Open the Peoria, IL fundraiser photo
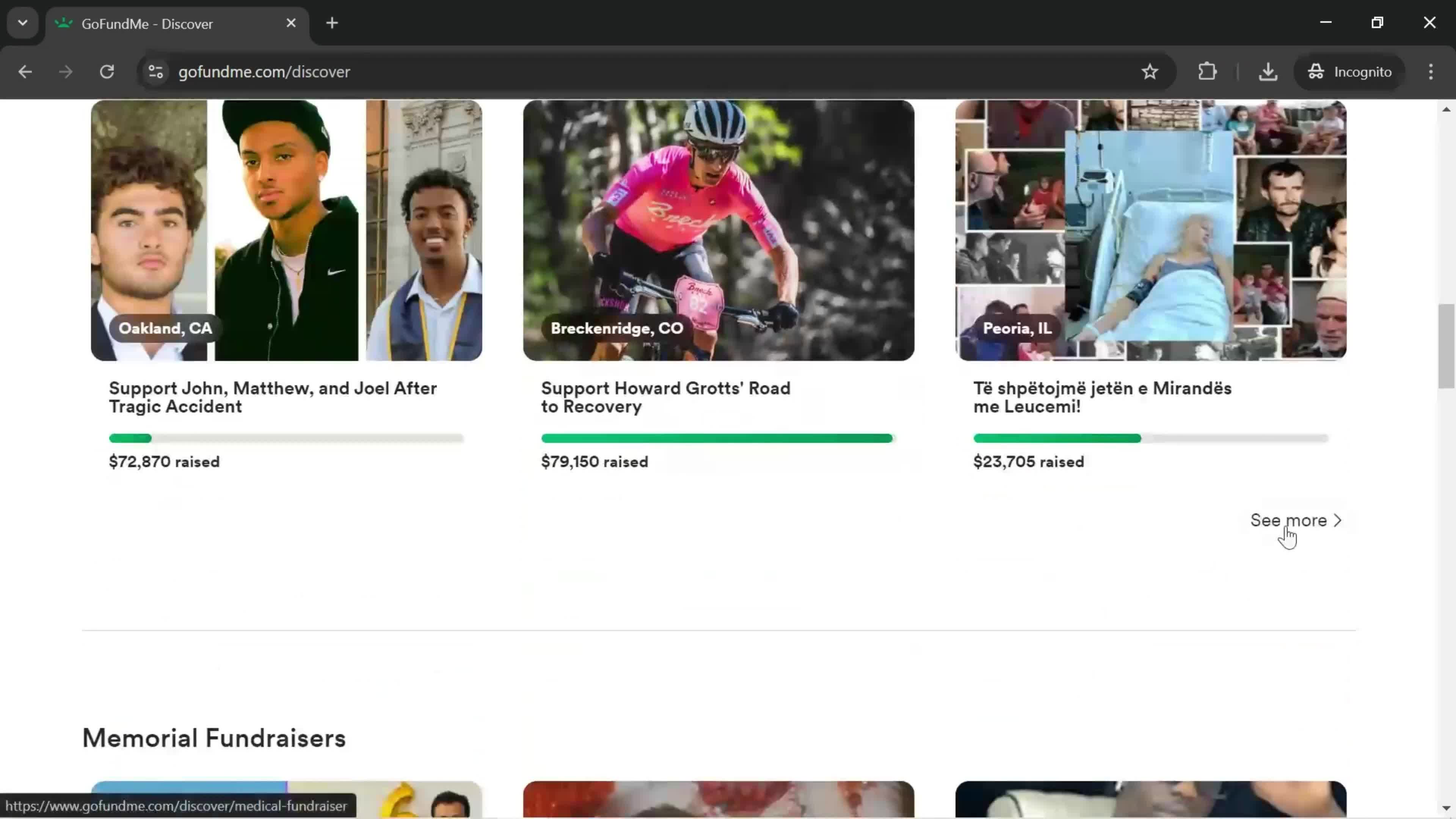The width and height of the screenshot is (1456, 819). point(1151,230)
